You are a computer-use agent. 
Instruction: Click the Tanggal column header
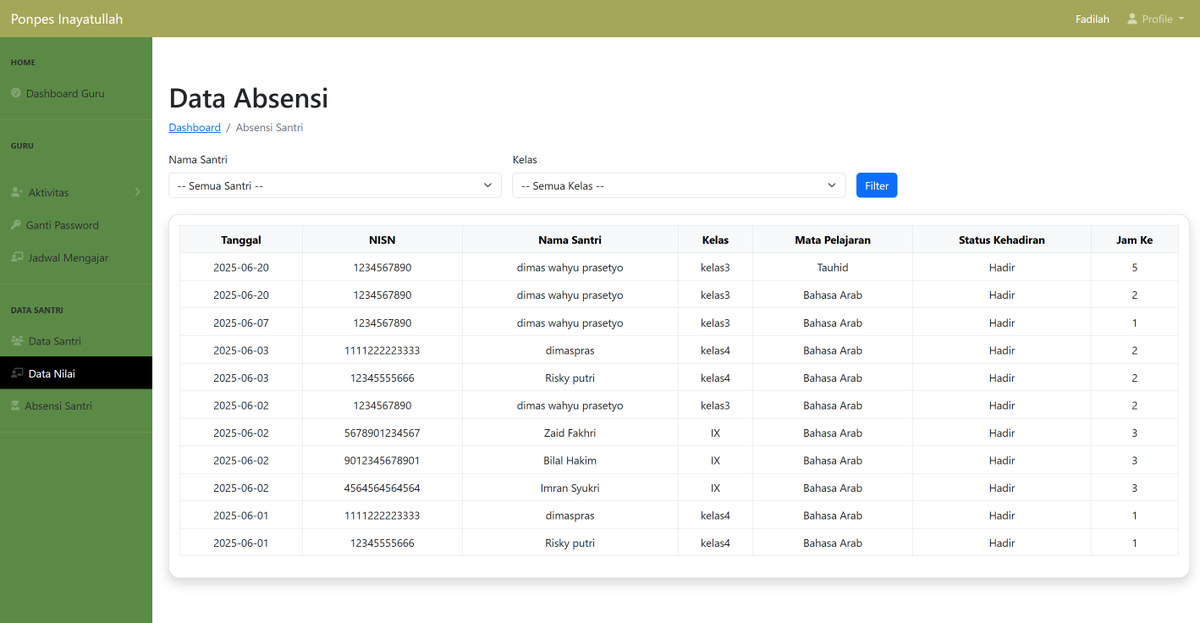(241, 240)
